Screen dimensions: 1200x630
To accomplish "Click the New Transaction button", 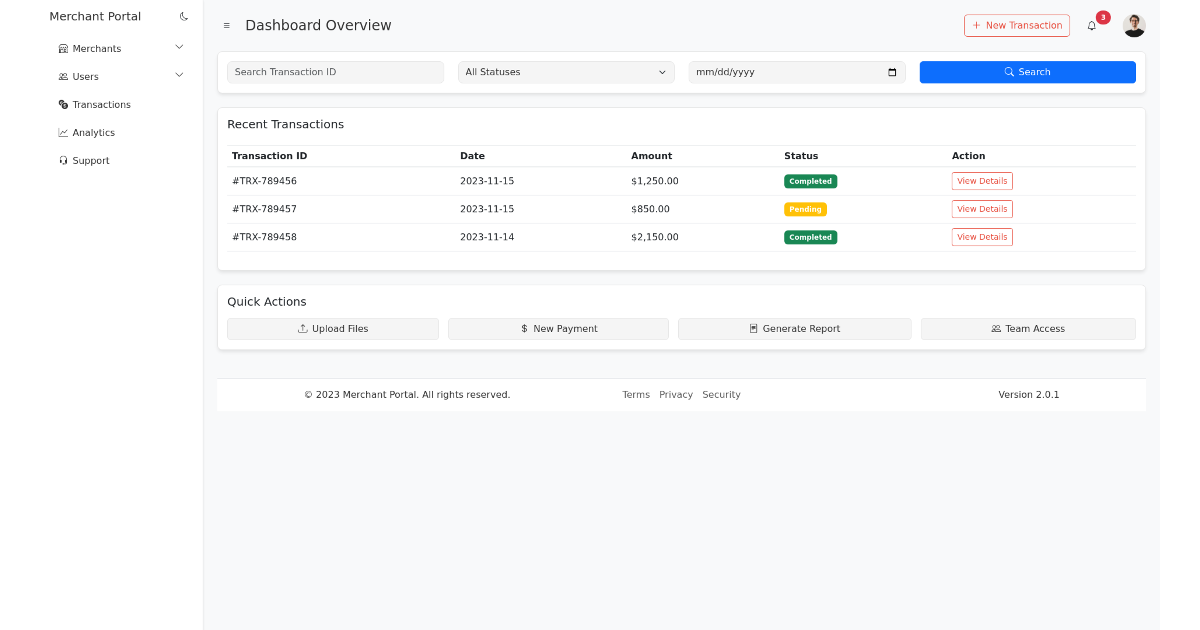I will [1016, 25].
